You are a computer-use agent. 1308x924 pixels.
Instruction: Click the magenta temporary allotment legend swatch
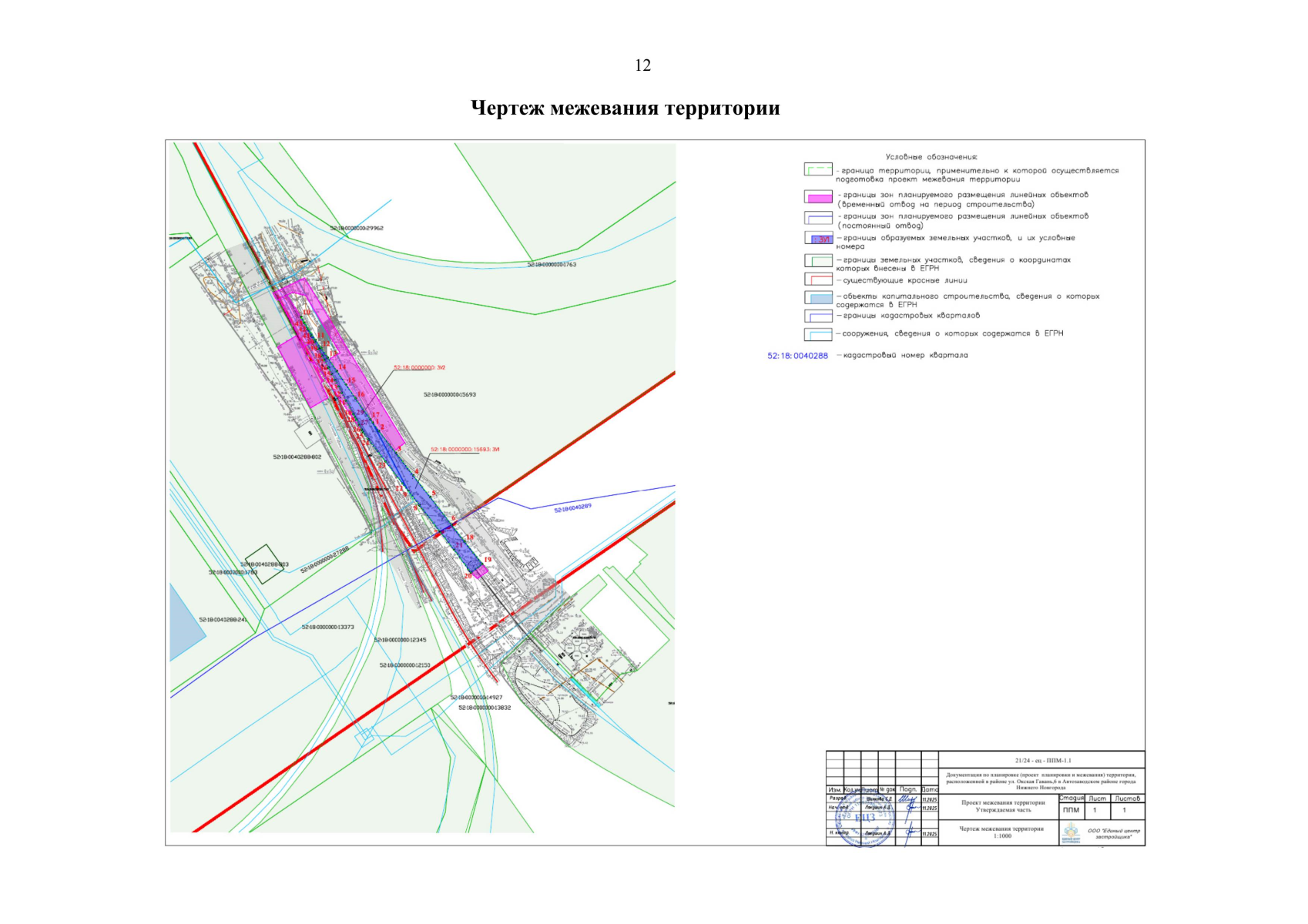click(818, 197)
